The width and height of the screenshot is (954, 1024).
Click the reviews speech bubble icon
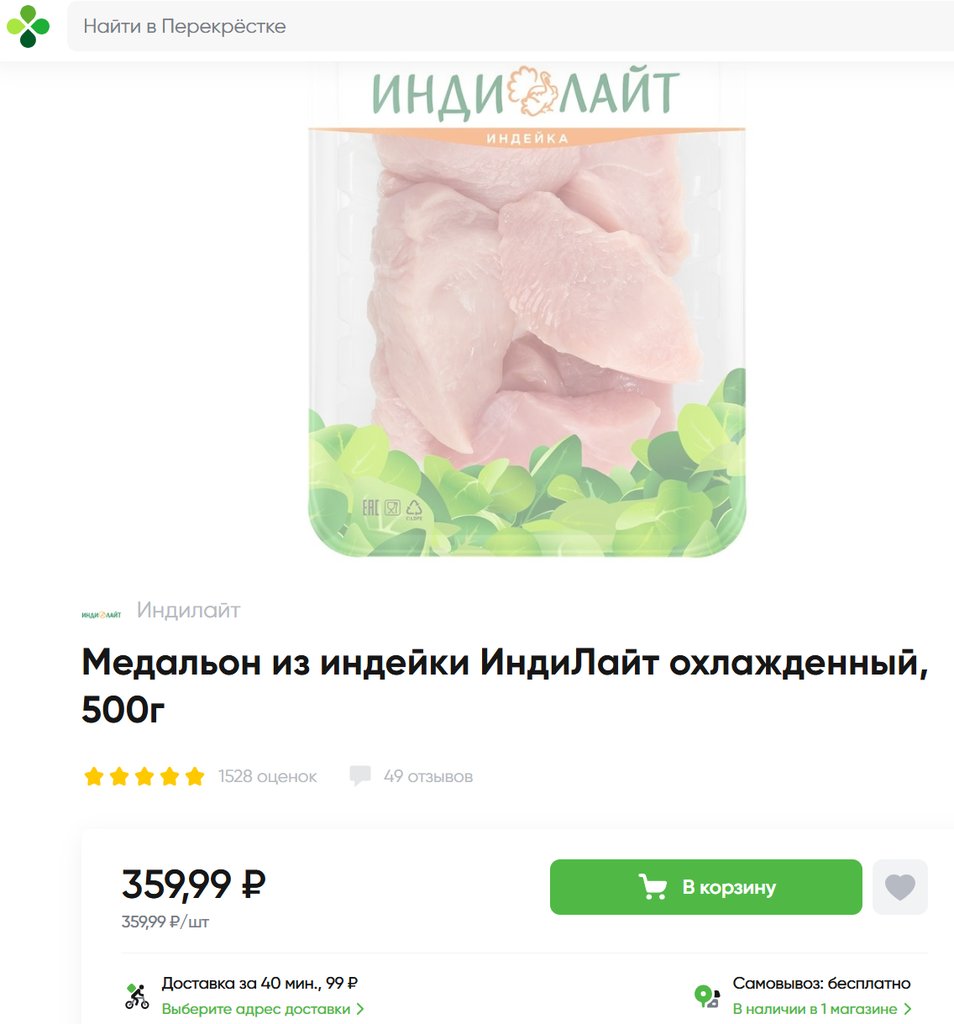[360, 776]
